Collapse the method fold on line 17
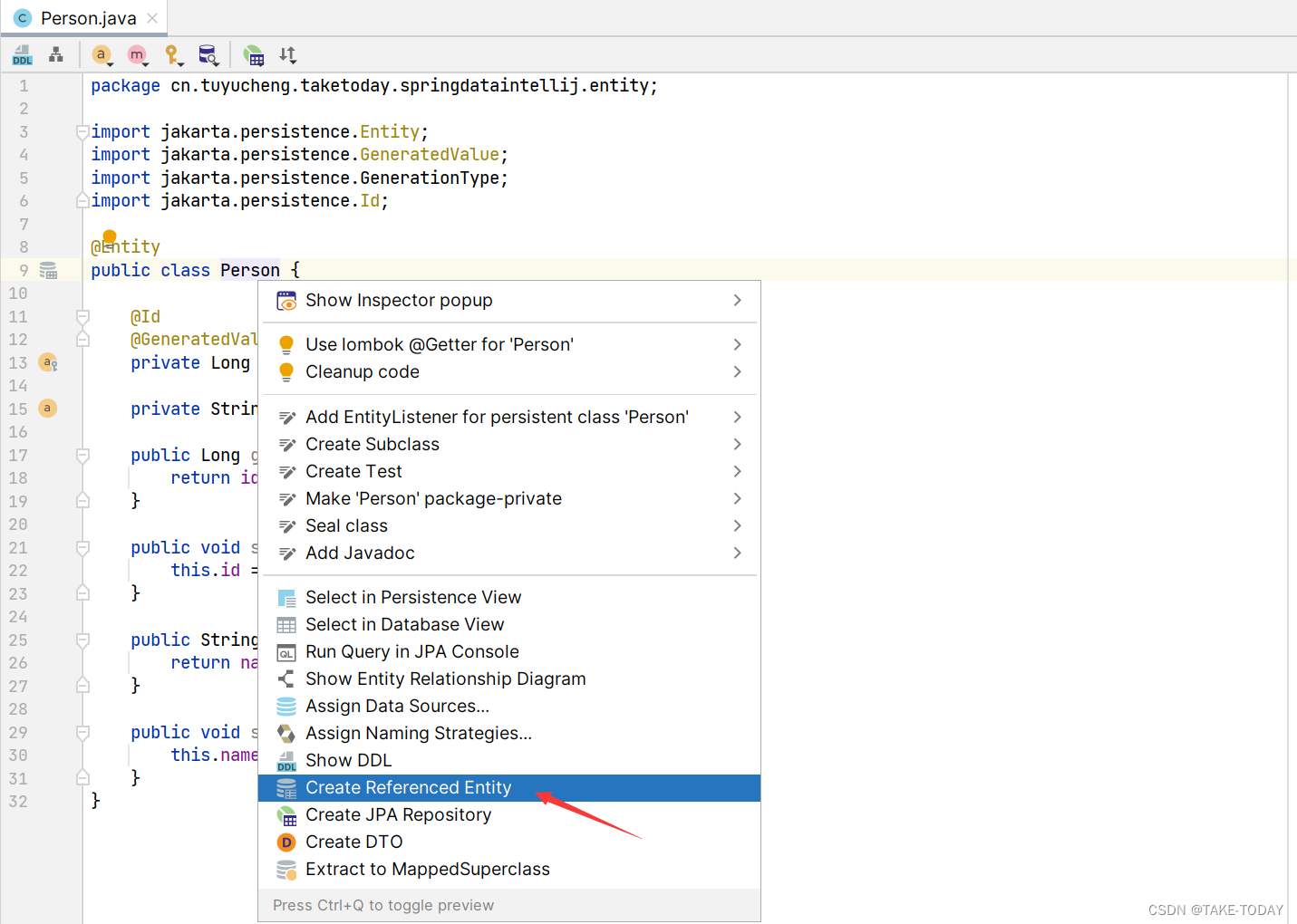 (82, 455)
